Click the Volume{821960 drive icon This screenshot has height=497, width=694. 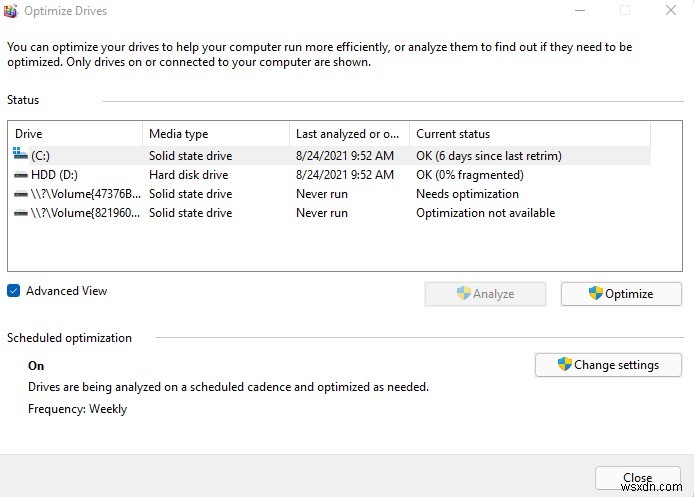pos(21,213)
